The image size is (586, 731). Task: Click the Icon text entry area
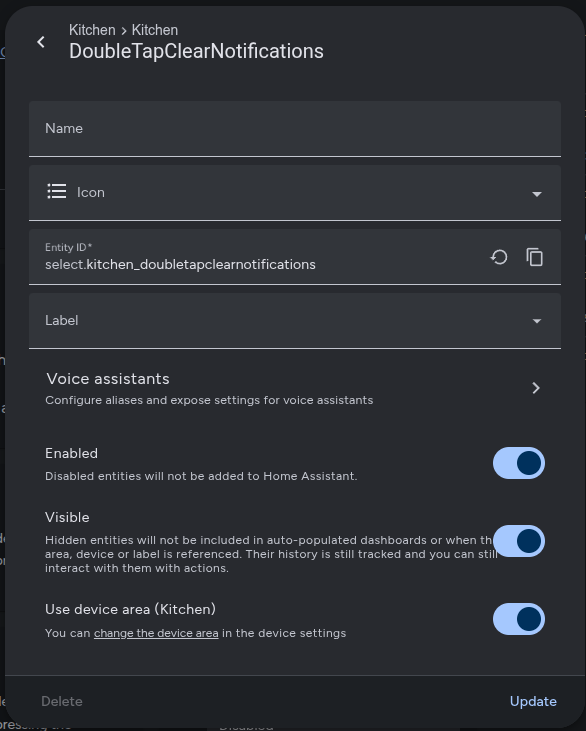(x=298, y=193)
